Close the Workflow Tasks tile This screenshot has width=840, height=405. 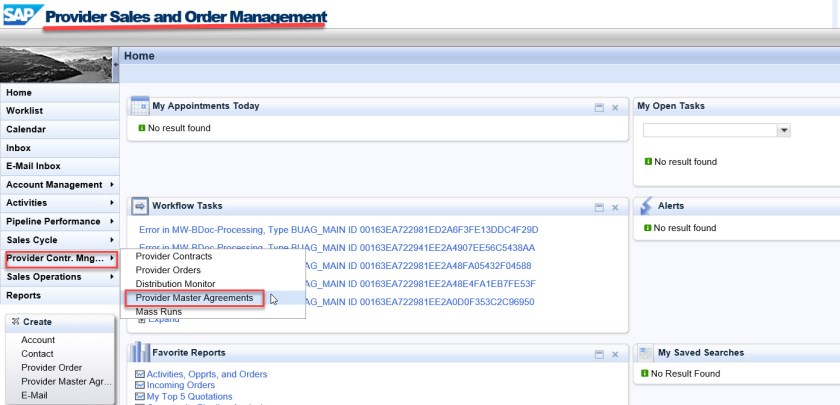615,207
